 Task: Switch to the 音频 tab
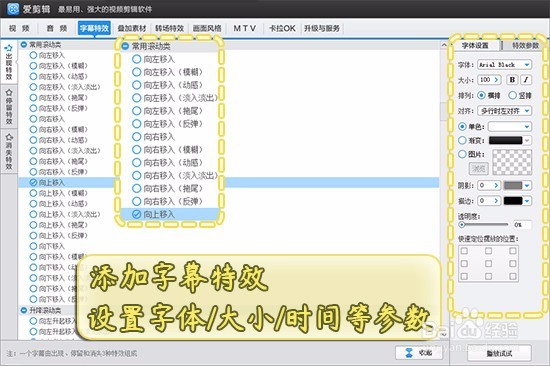57,28
